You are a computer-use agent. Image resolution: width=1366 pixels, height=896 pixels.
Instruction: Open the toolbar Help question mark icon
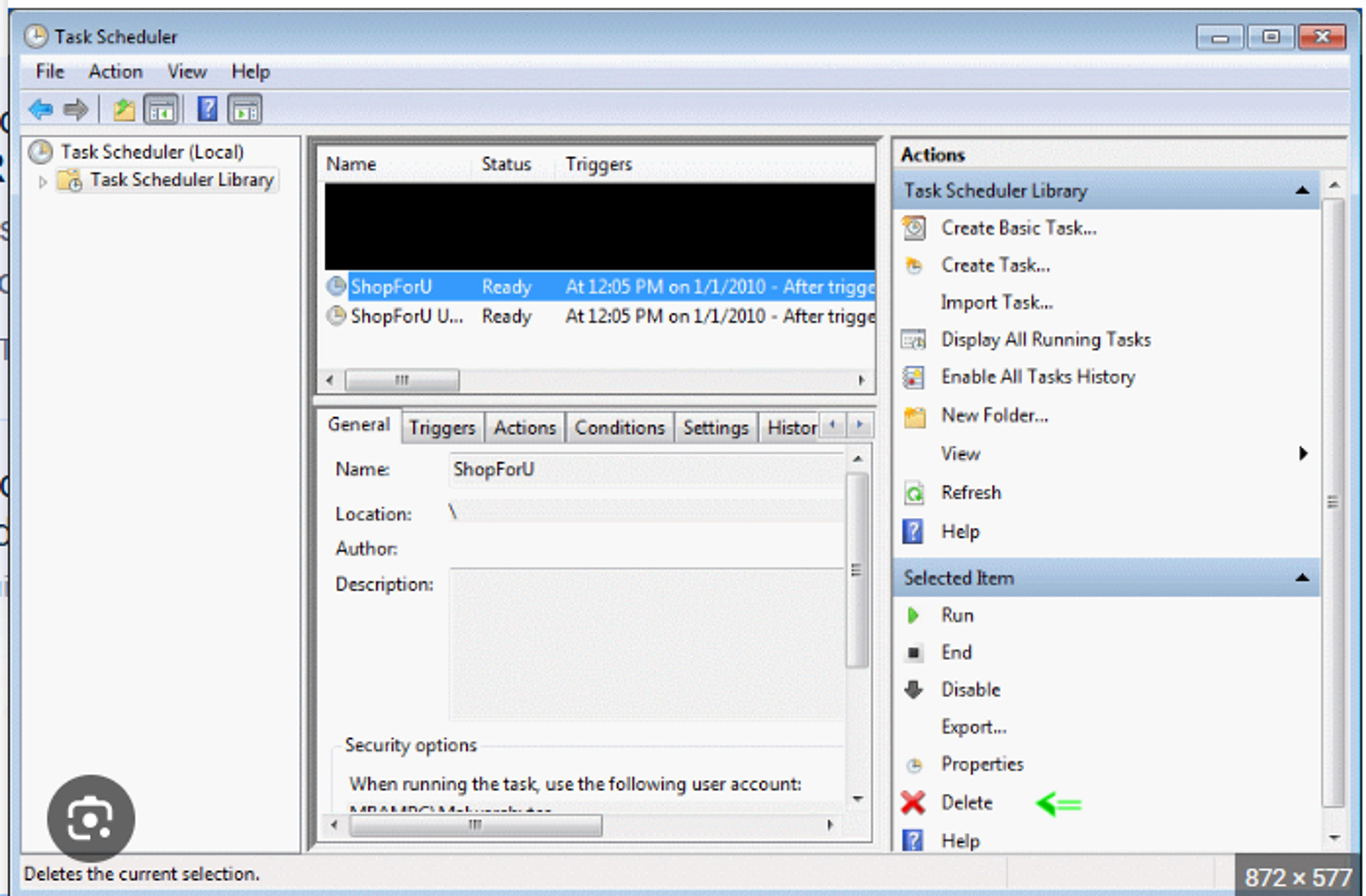tap(207, 109)
